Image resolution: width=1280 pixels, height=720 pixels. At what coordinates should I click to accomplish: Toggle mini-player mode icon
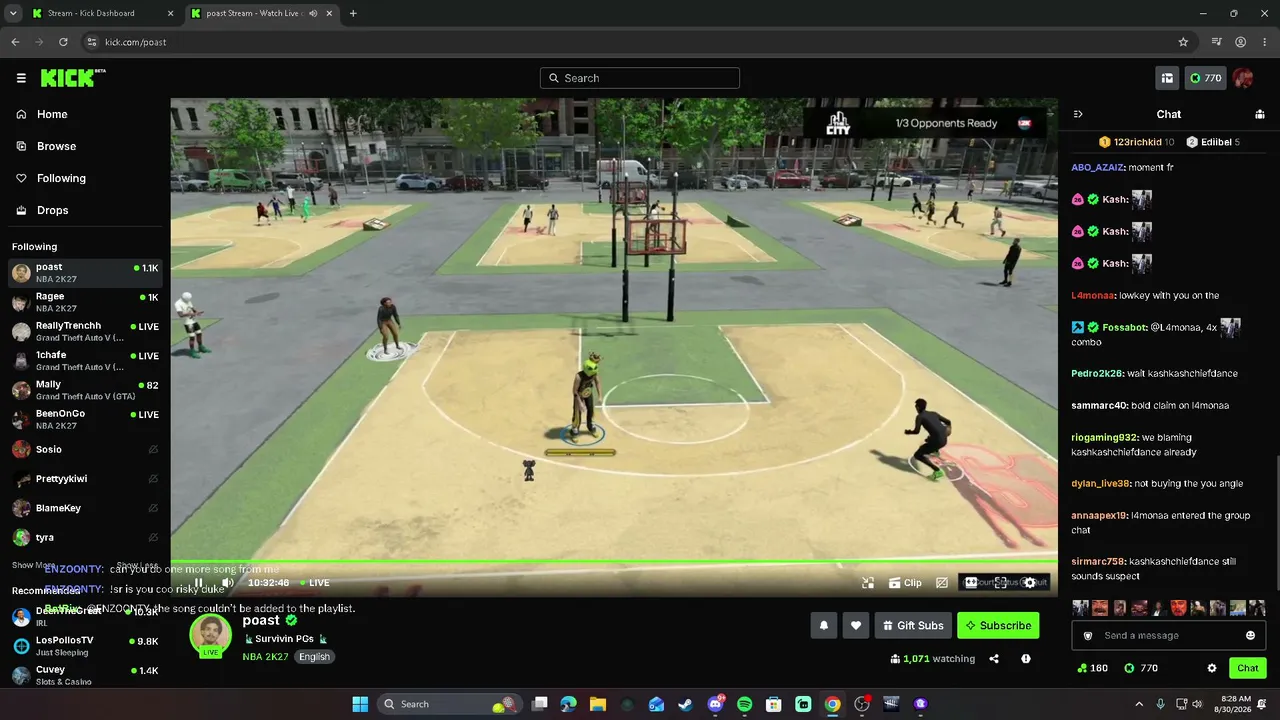click(x=868, y=583)
